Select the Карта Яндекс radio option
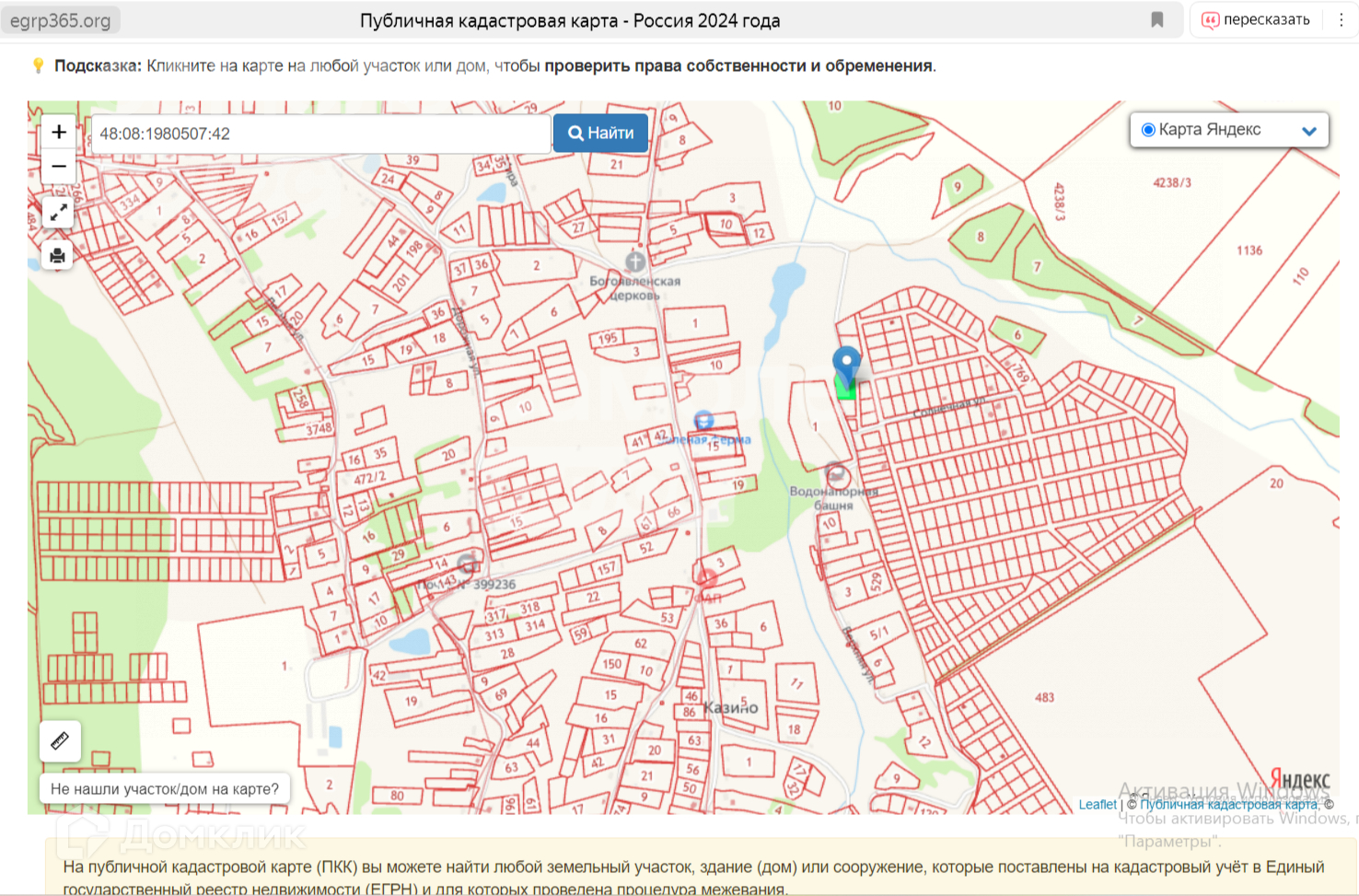The image size is (1359, 896). [x=1148, y=130]
